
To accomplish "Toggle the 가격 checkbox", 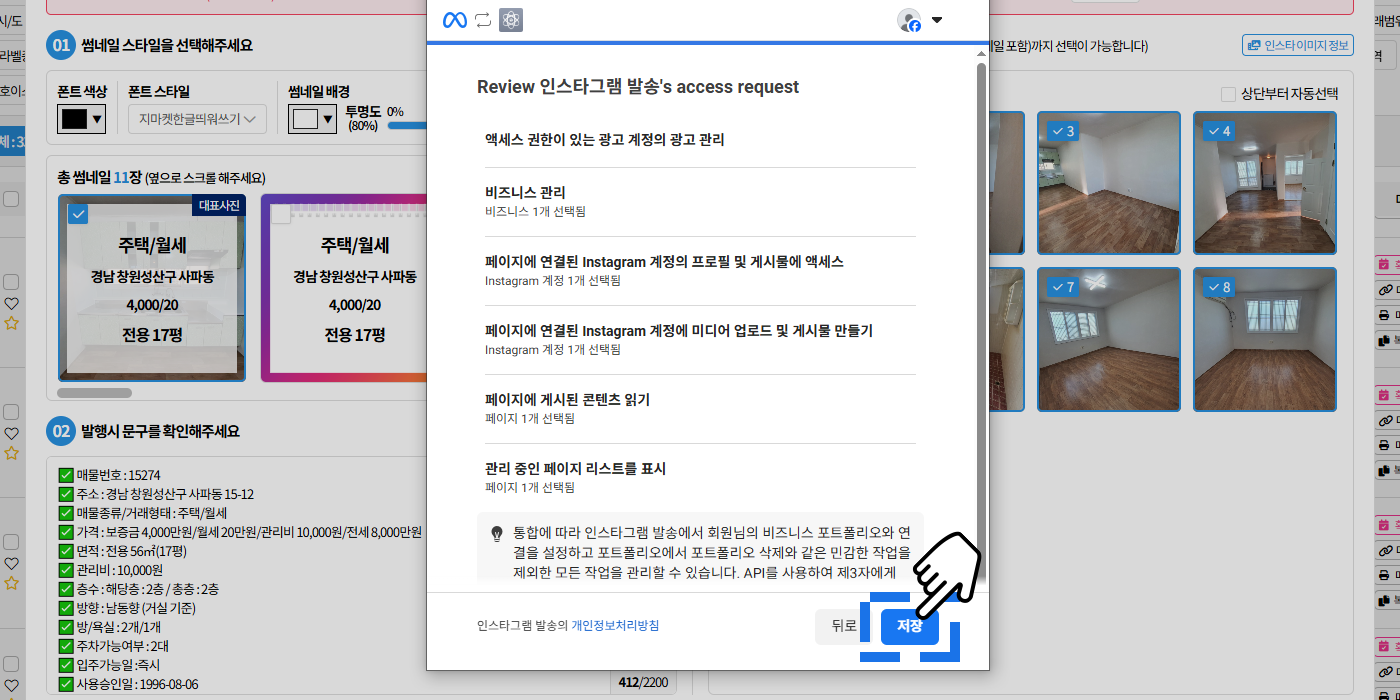I will point(67,532).
